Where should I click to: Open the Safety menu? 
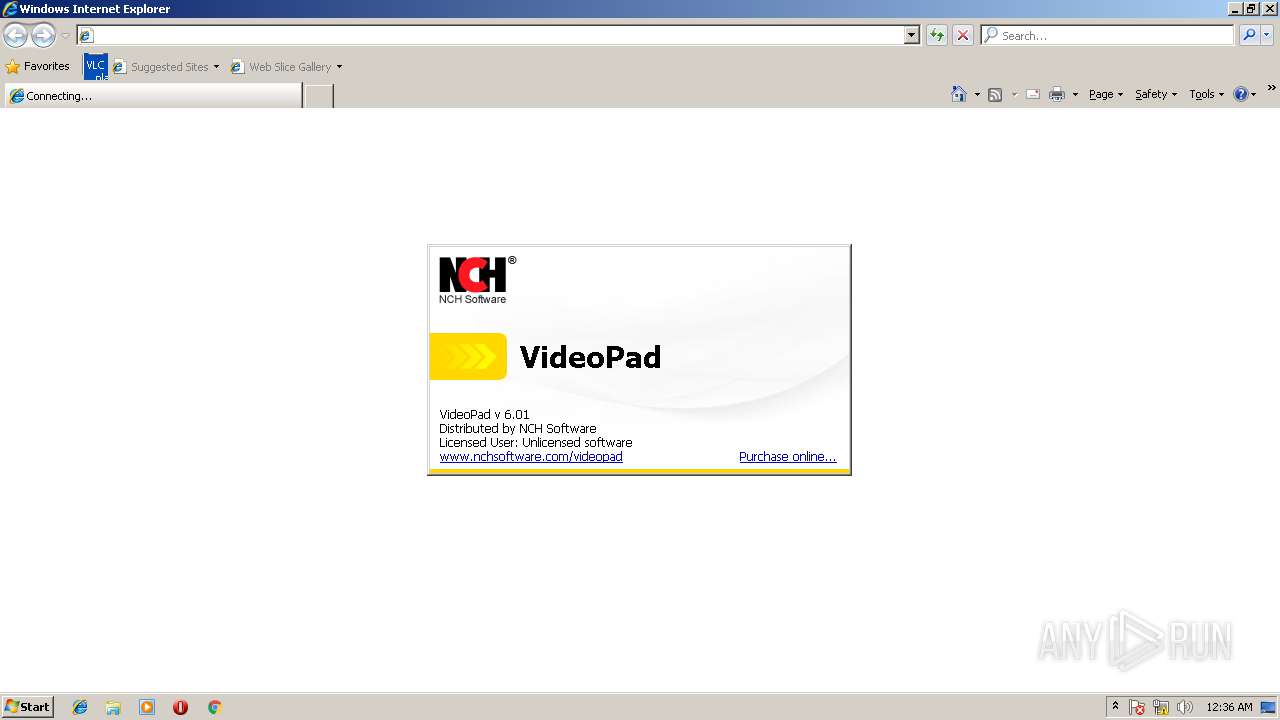tap(1156, 94)
